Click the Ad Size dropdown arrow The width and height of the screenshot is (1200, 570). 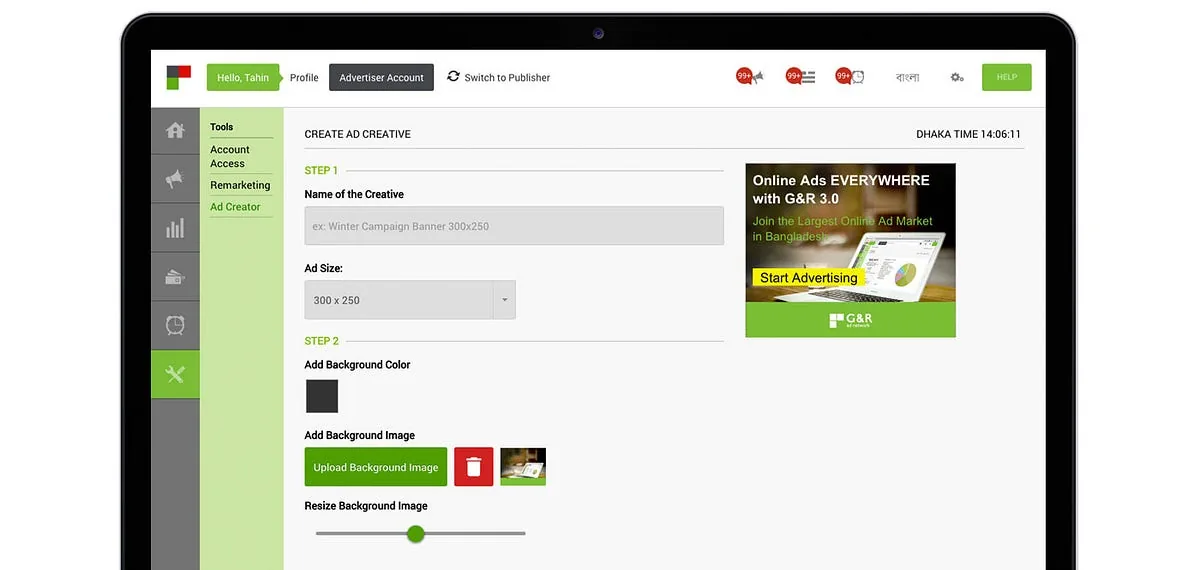(504, 300)
